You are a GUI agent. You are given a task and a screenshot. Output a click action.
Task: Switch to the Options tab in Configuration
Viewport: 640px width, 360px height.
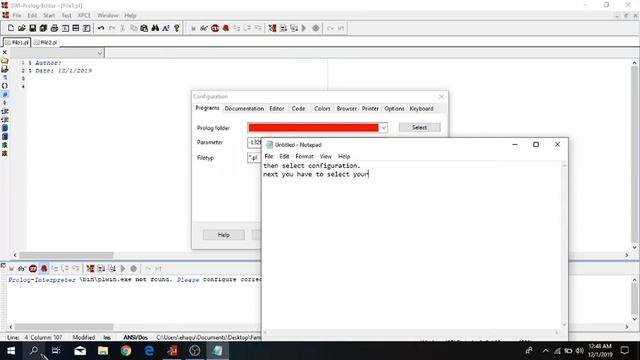(394, 109)
